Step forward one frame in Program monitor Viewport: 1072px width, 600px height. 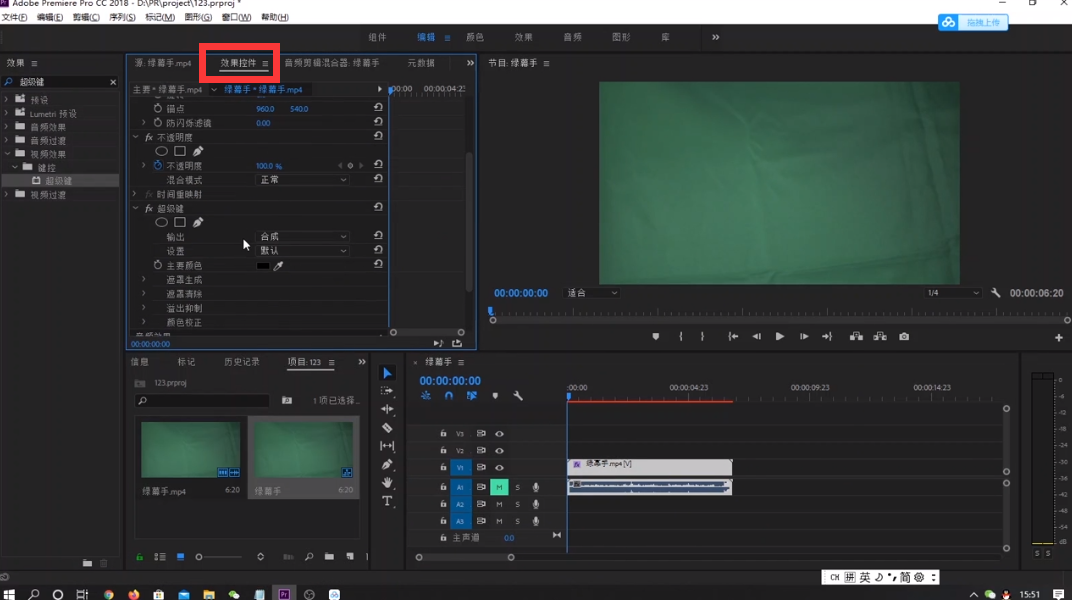tap(804, 336)
